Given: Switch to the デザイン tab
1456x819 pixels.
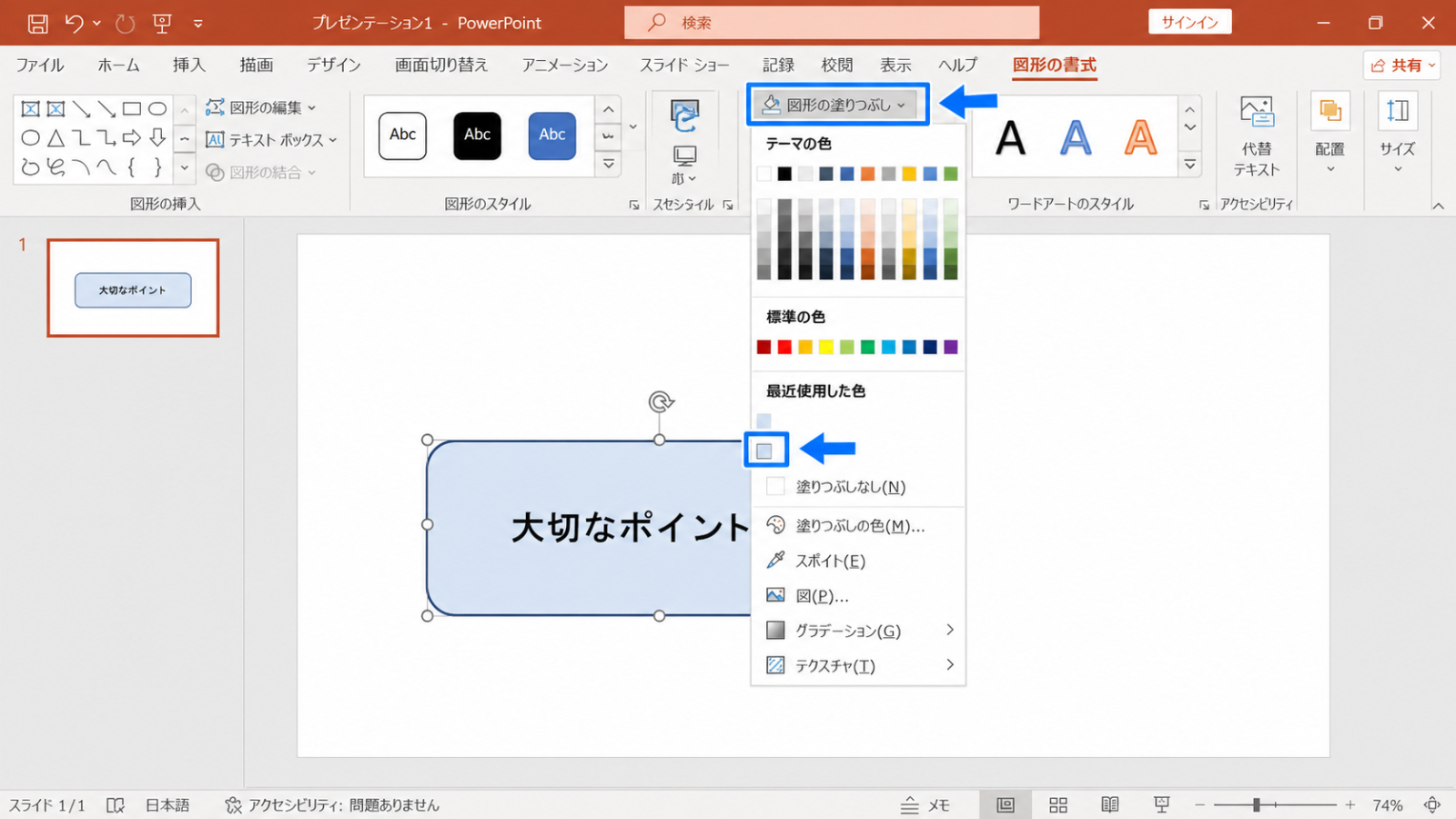Looking at the screenshot, I should pos(333,65).
